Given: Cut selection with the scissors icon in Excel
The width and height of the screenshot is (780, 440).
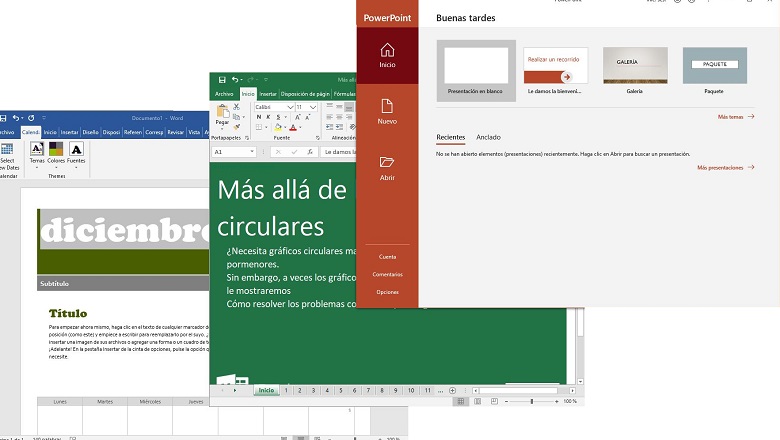Looking at the screenshot, I should [236, 107].
